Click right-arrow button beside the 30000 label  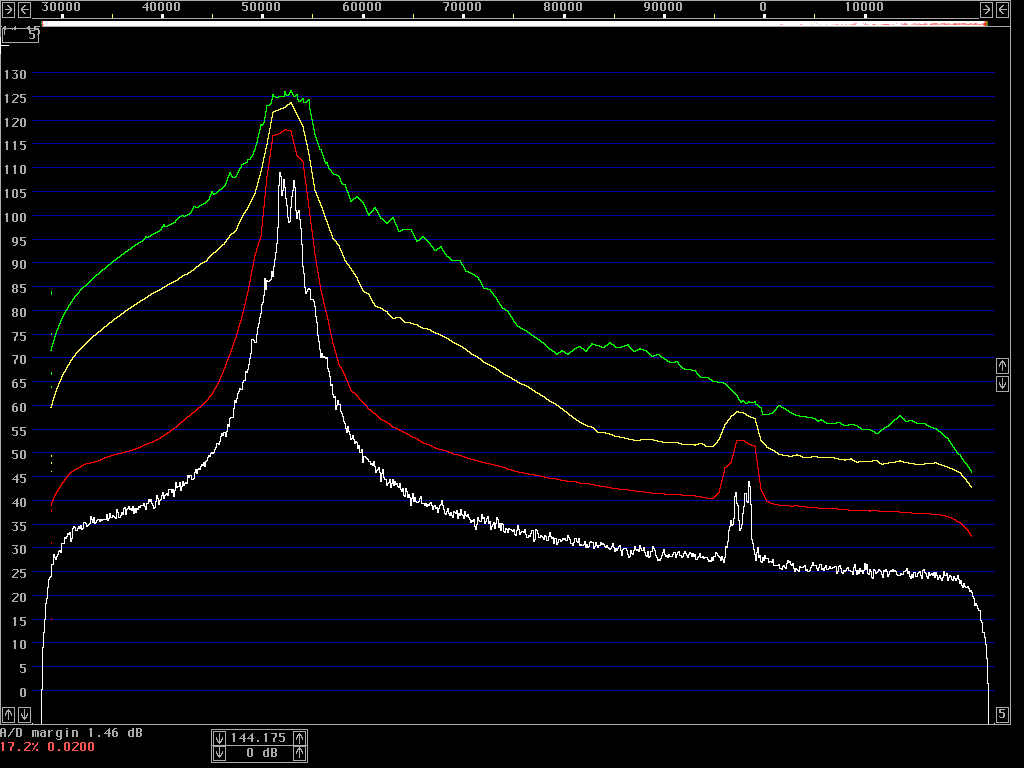(8, 9)
